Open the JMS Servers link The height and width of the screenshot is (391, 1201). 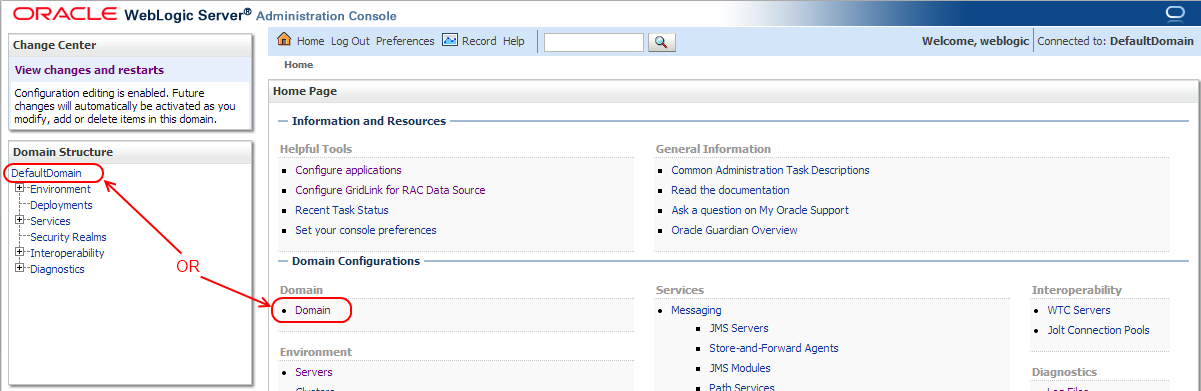pos(739,328)
